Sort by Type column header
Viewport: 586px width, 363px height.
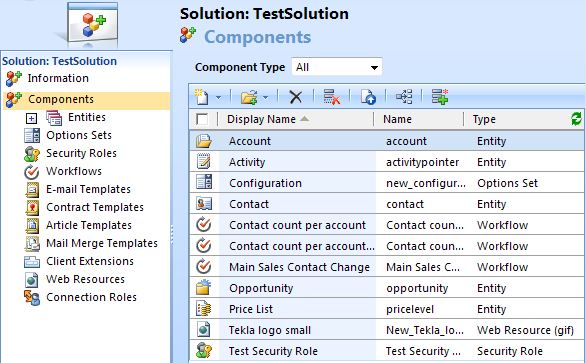point(484,119)
